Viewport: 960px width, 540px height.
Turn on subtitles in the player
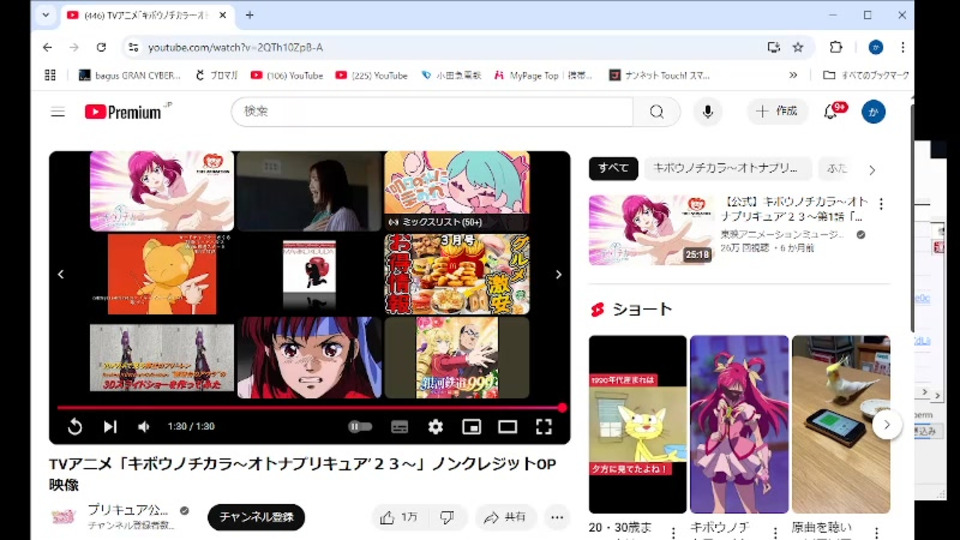click(x=399, y=427)
